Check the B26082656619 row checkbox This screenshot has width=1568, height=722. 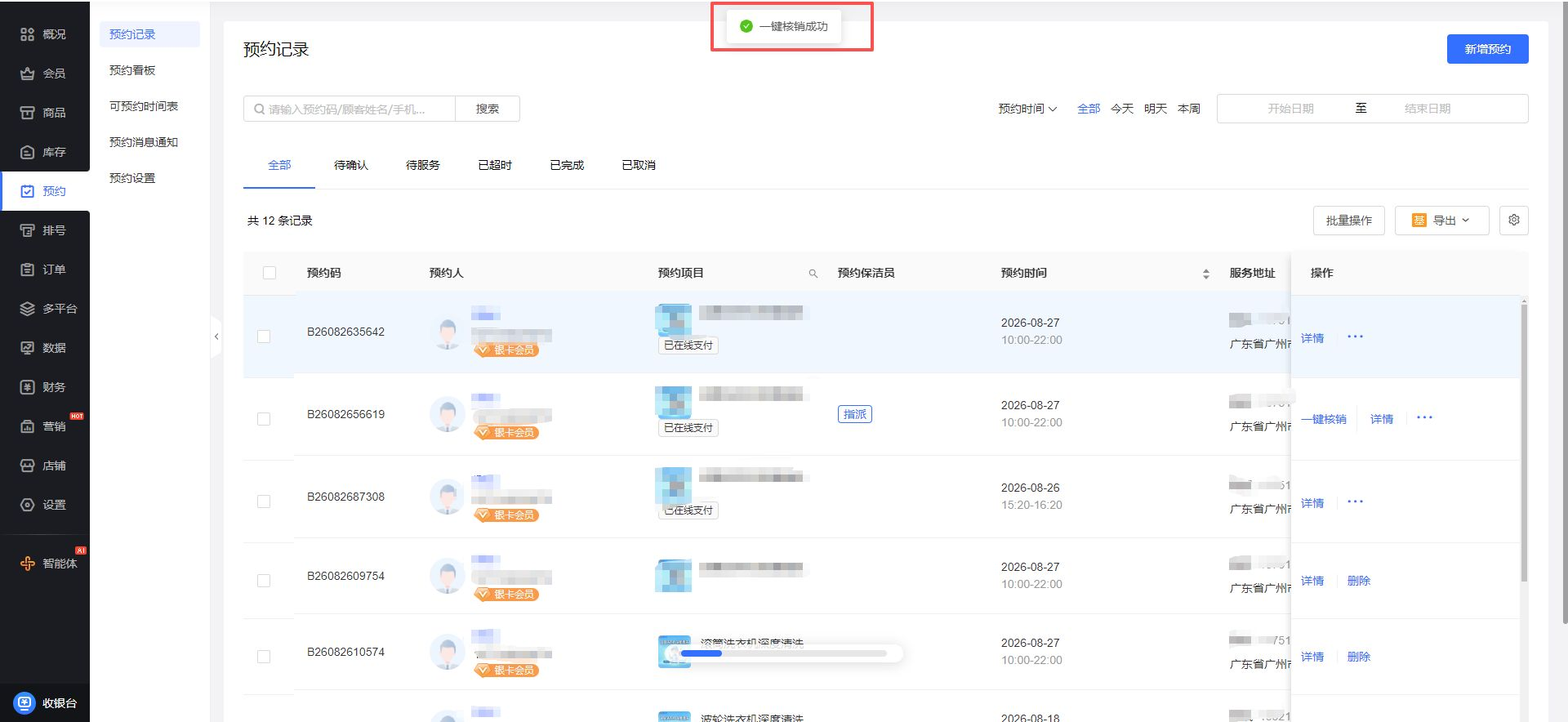(264, 419)
